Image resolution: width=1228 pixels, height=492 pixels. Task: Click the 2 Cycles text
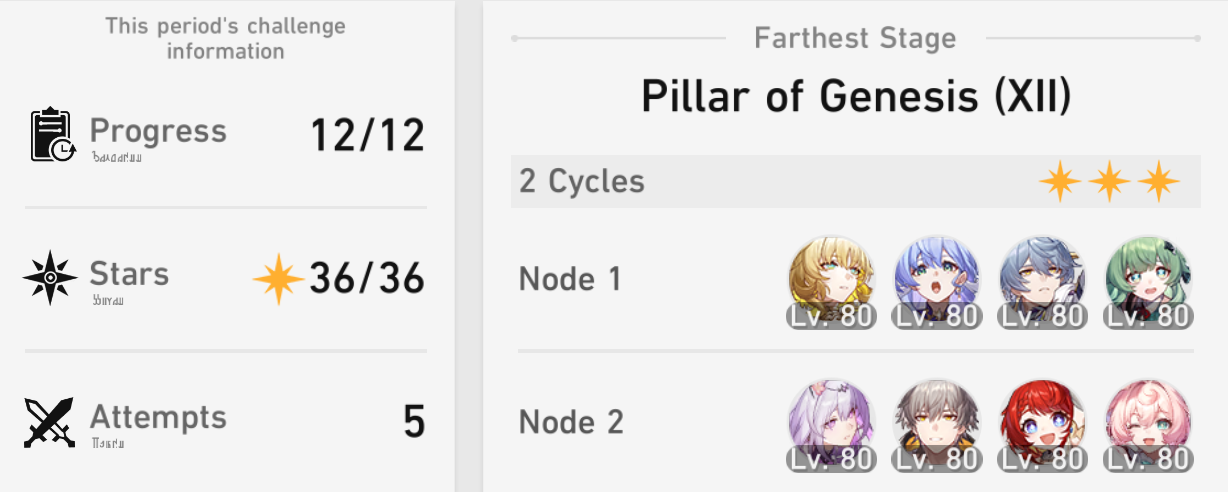pos(582,182)
